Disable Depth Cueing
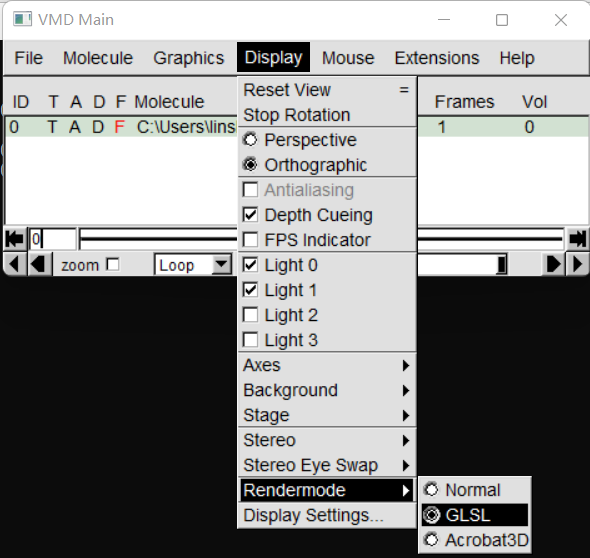590x558 pixels. (251, 215)
